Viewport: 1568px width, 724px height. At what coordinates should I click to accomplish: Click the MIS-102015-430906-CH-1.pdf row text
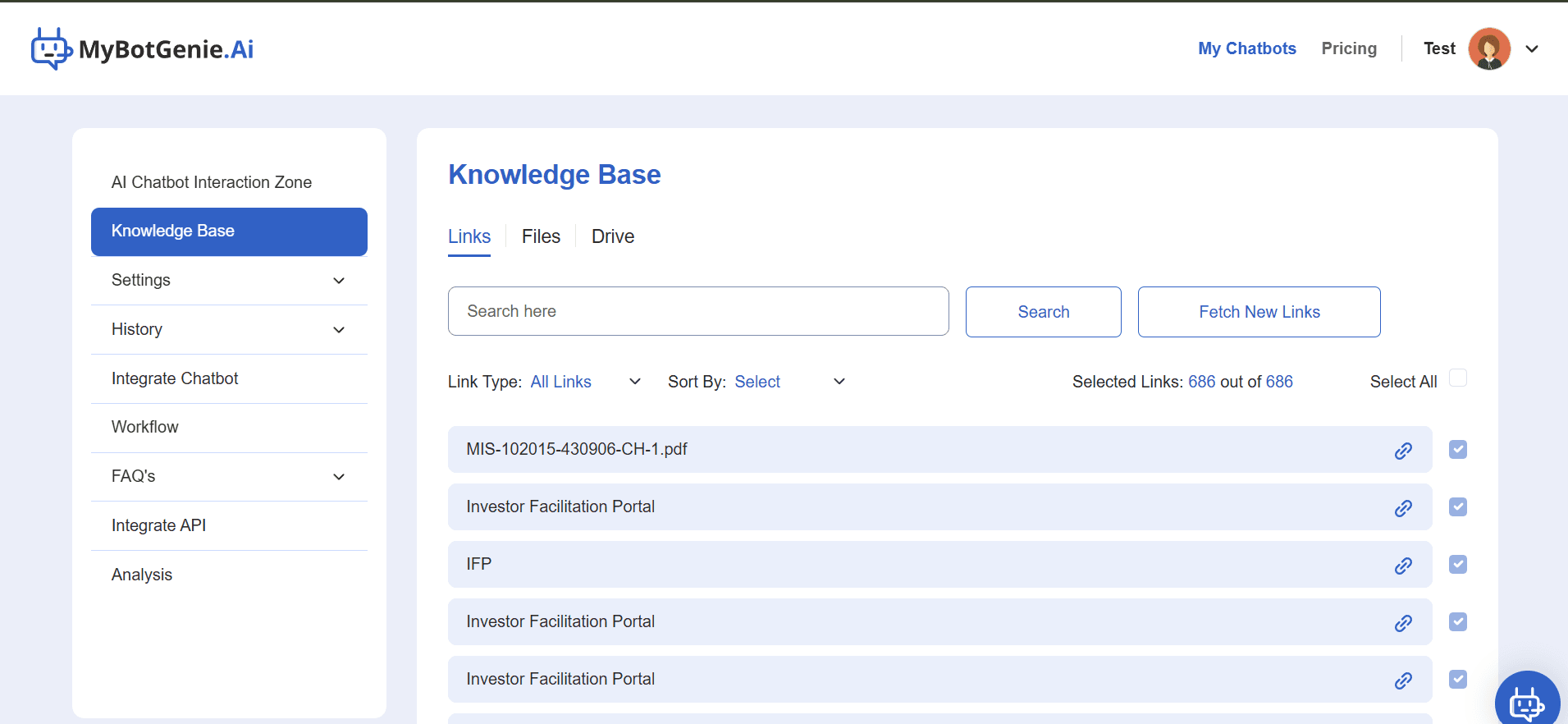(577, 450)
